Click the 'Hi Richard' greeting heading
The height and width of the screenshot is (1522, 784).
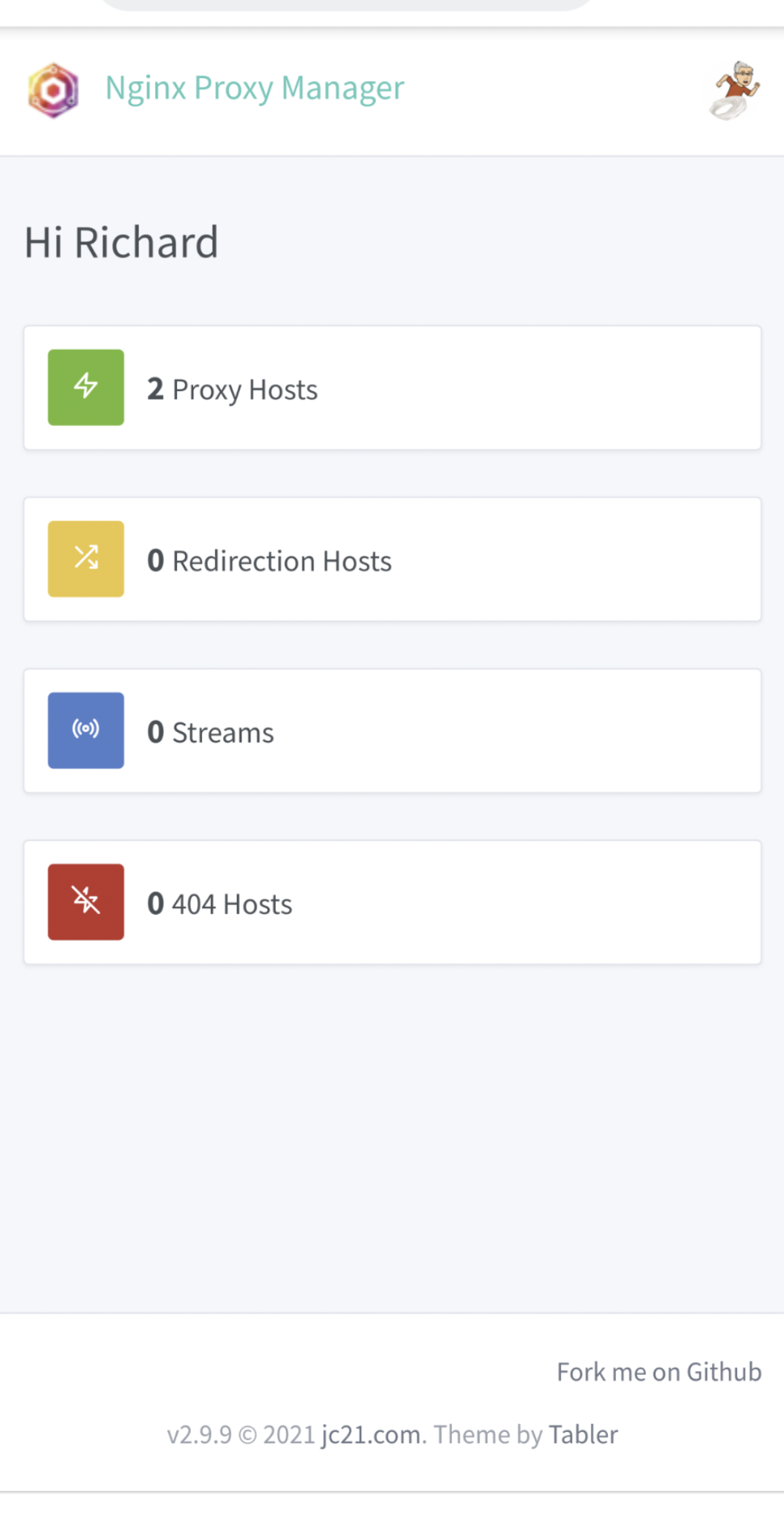pyautogui.click(x=121, y=242)
